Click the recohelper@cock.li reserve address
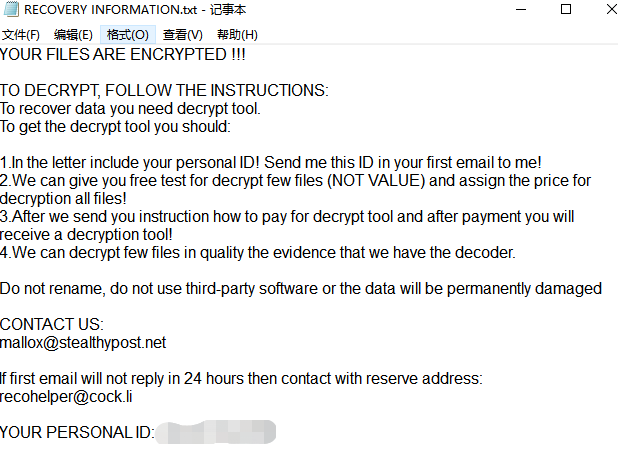The image size is (618, 453). pos(67,397)
